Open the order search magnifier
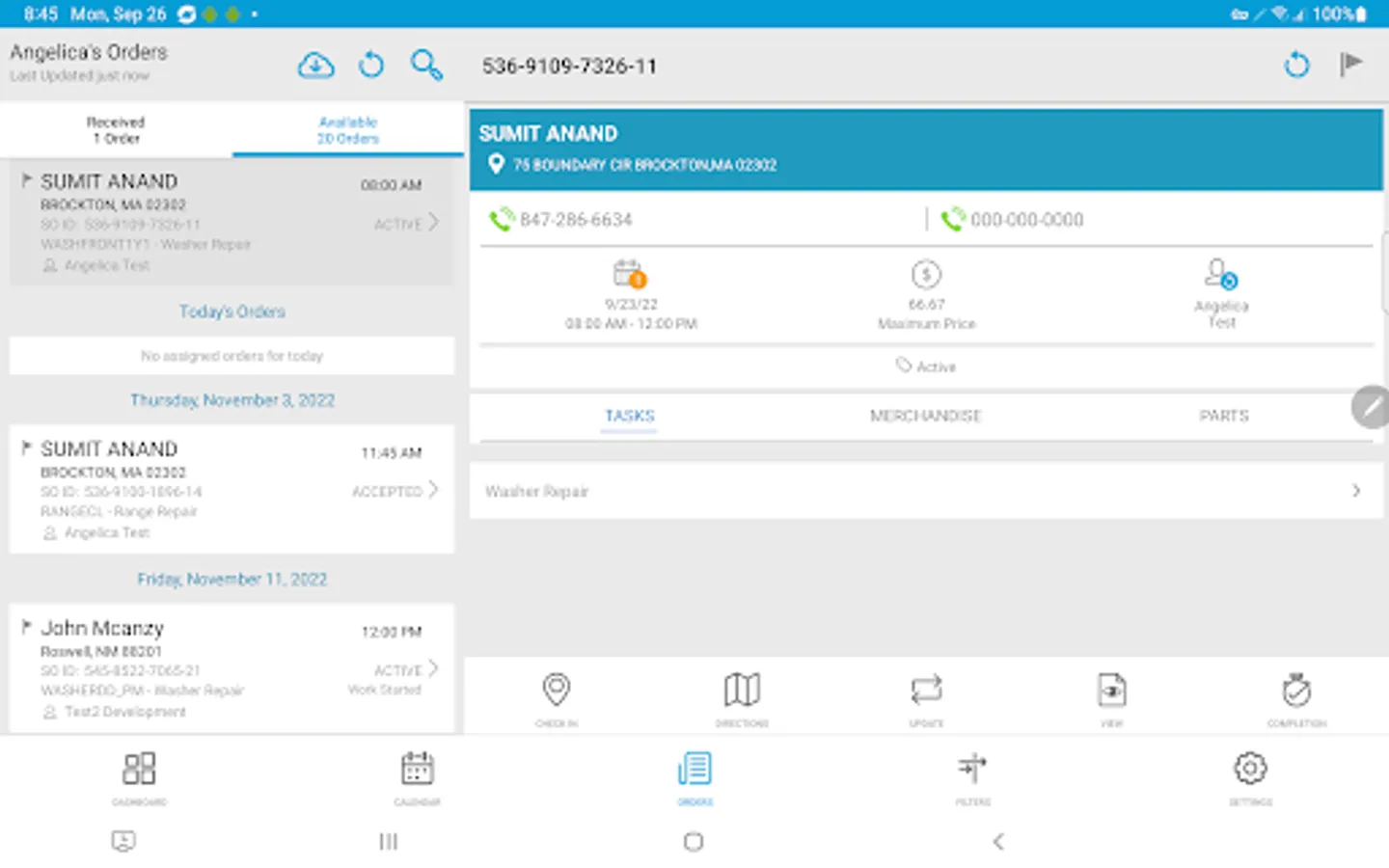Viewport: 1389px width, 868px height. click(426, 66)
